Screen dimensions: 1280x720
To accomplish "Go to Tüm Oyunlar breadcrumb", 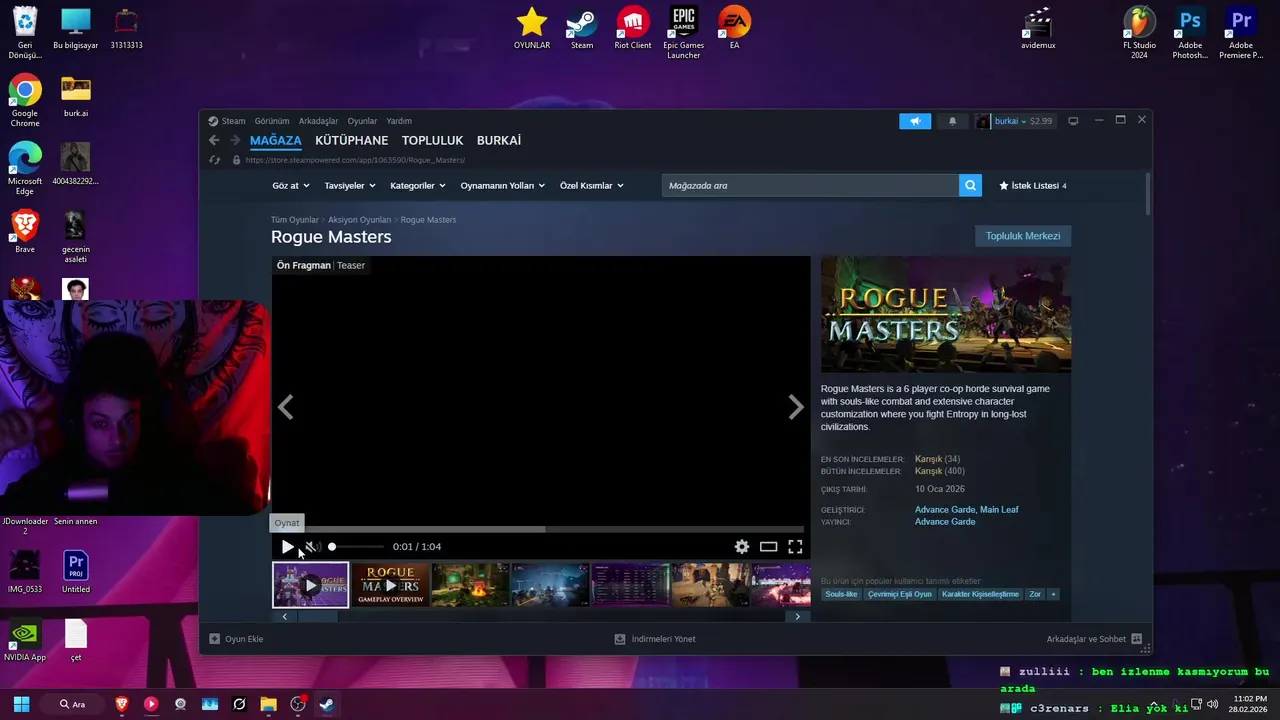I will tap(295, 220).
